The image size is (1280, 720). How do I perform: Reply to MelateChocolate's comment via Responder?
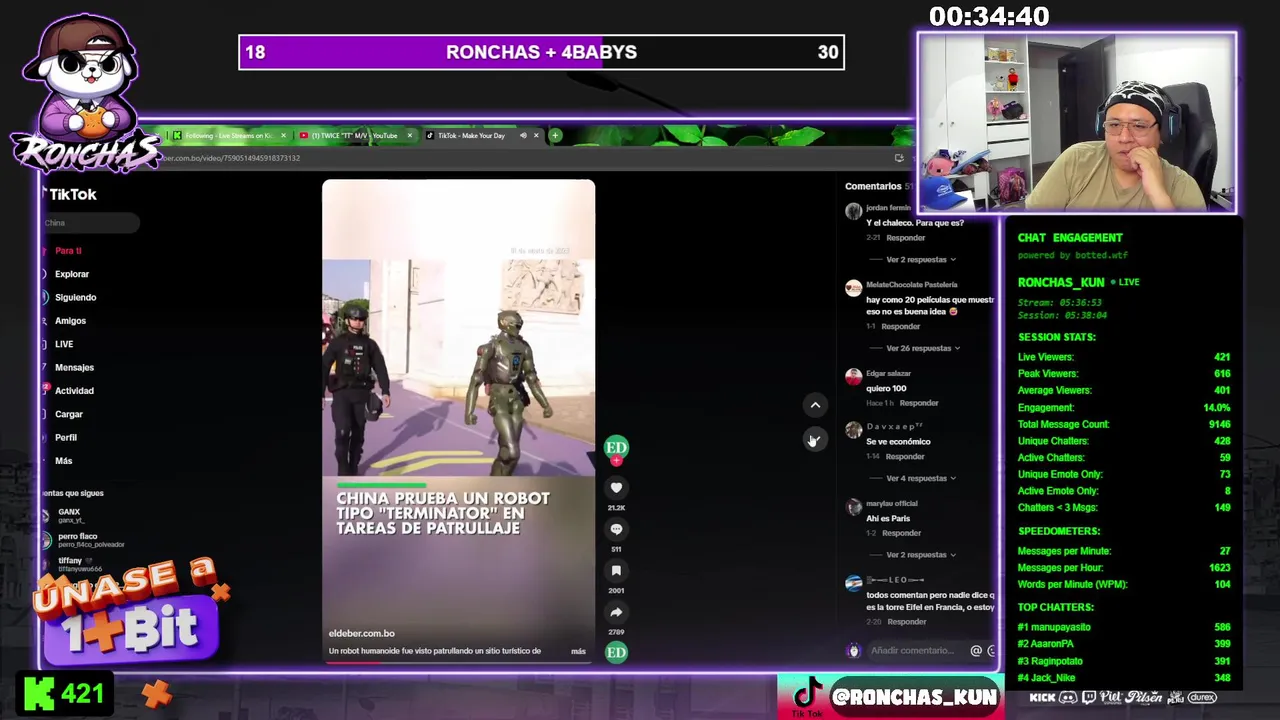(x=900, y=326)
